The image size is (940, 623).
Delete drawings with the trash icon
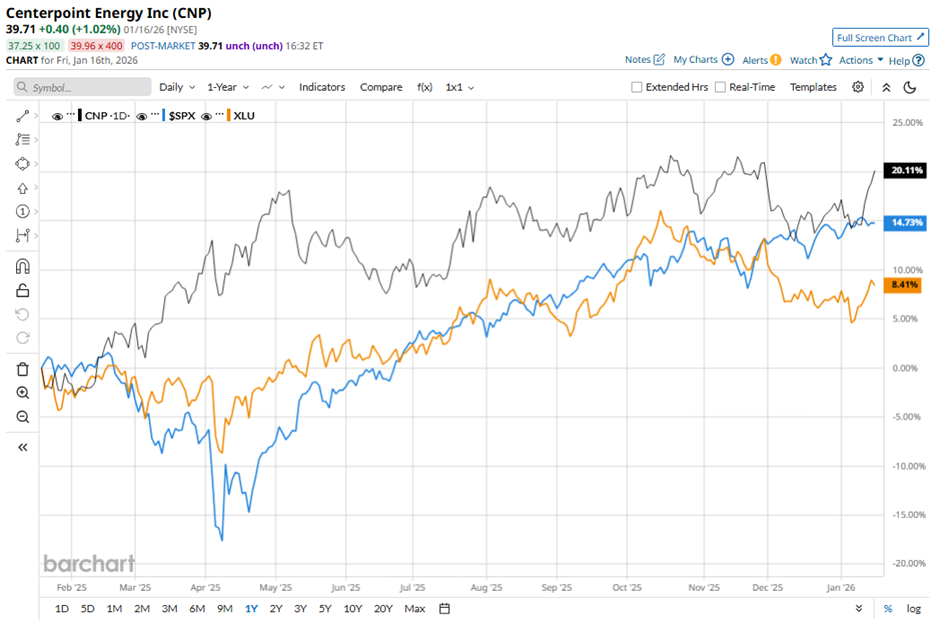click(22, 369)
